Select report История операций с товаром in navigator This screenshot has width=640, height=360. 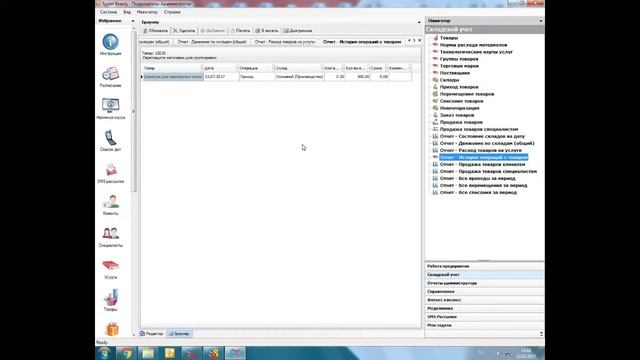(x=484, y=157)
